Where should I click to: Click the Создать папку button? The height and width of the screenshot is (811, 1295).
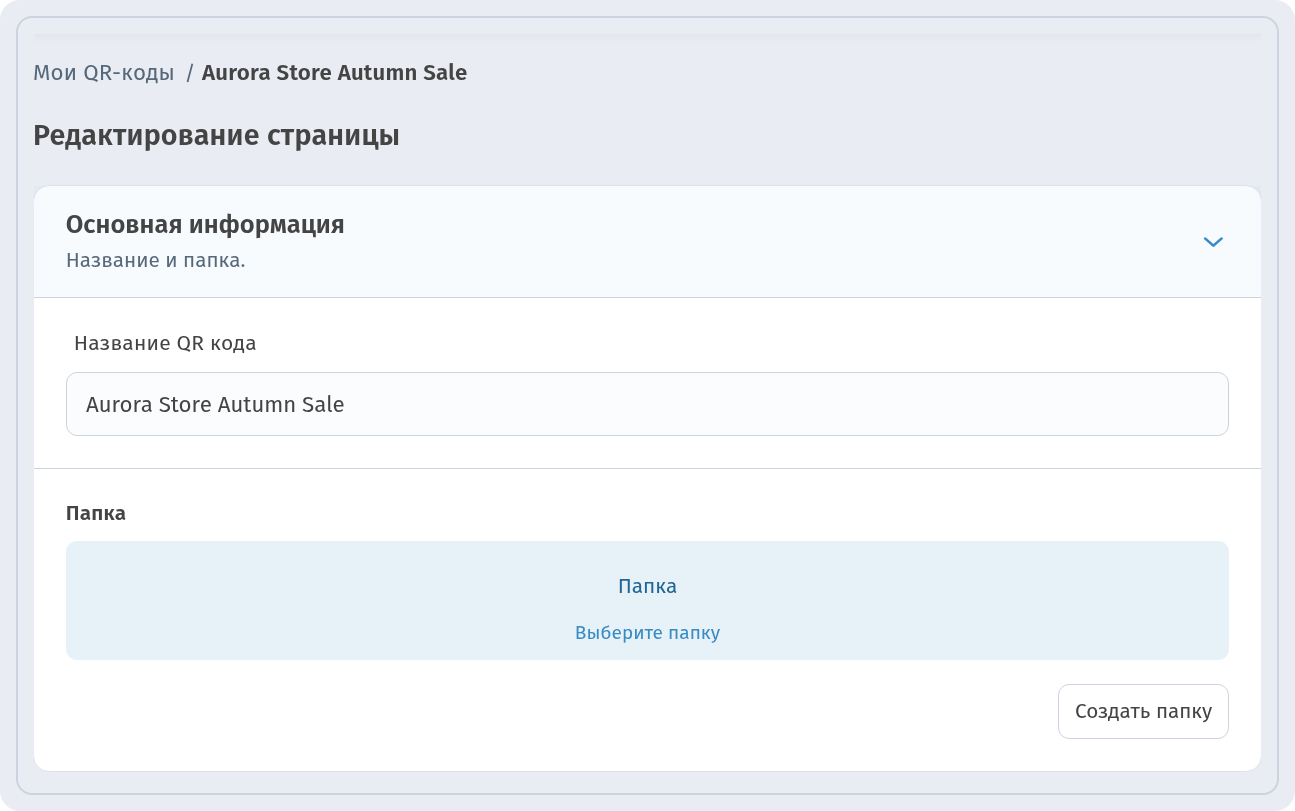[1143, 711]
